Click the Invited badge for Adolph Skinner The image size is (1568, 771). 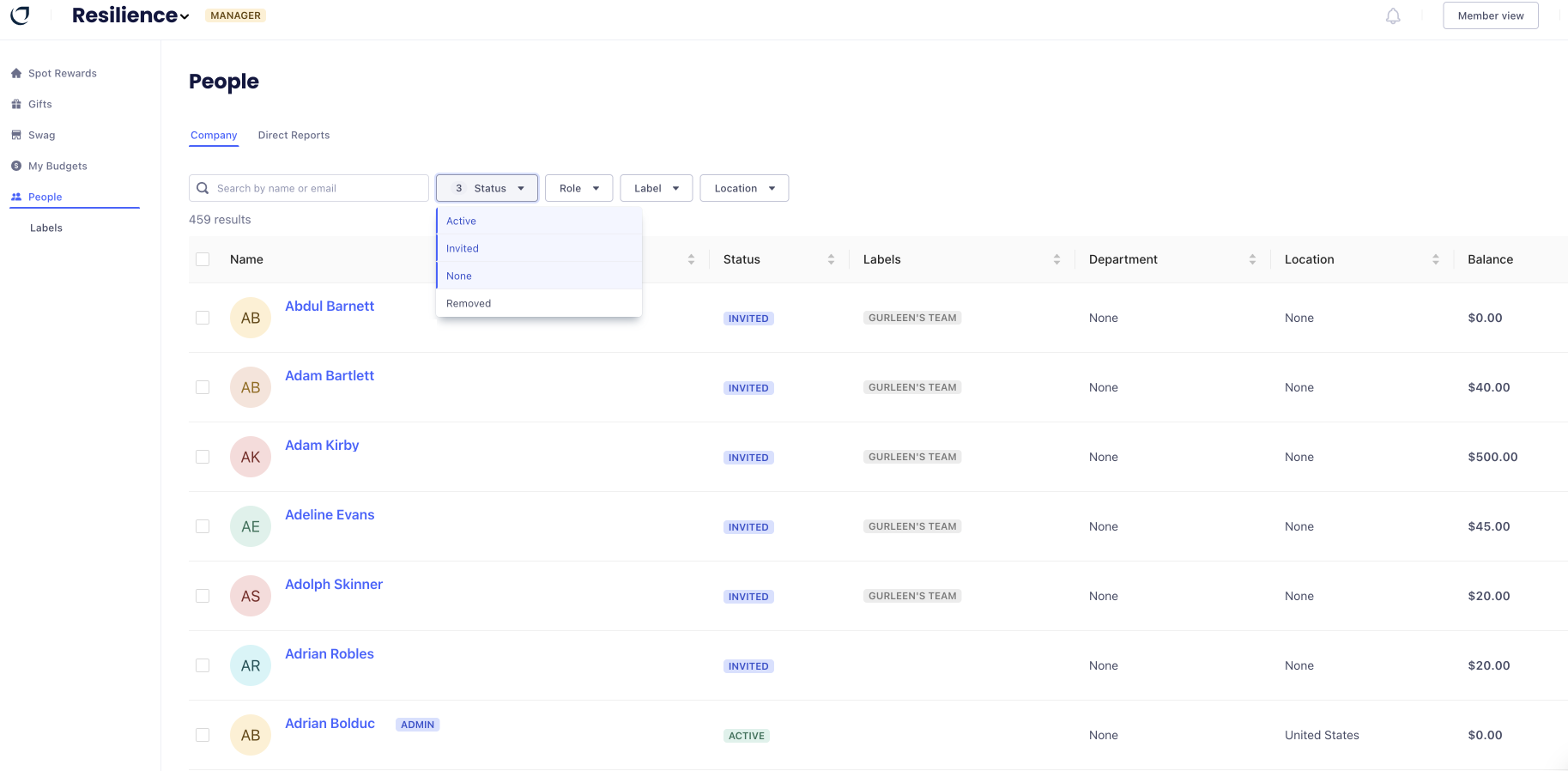tap(748, 597)
